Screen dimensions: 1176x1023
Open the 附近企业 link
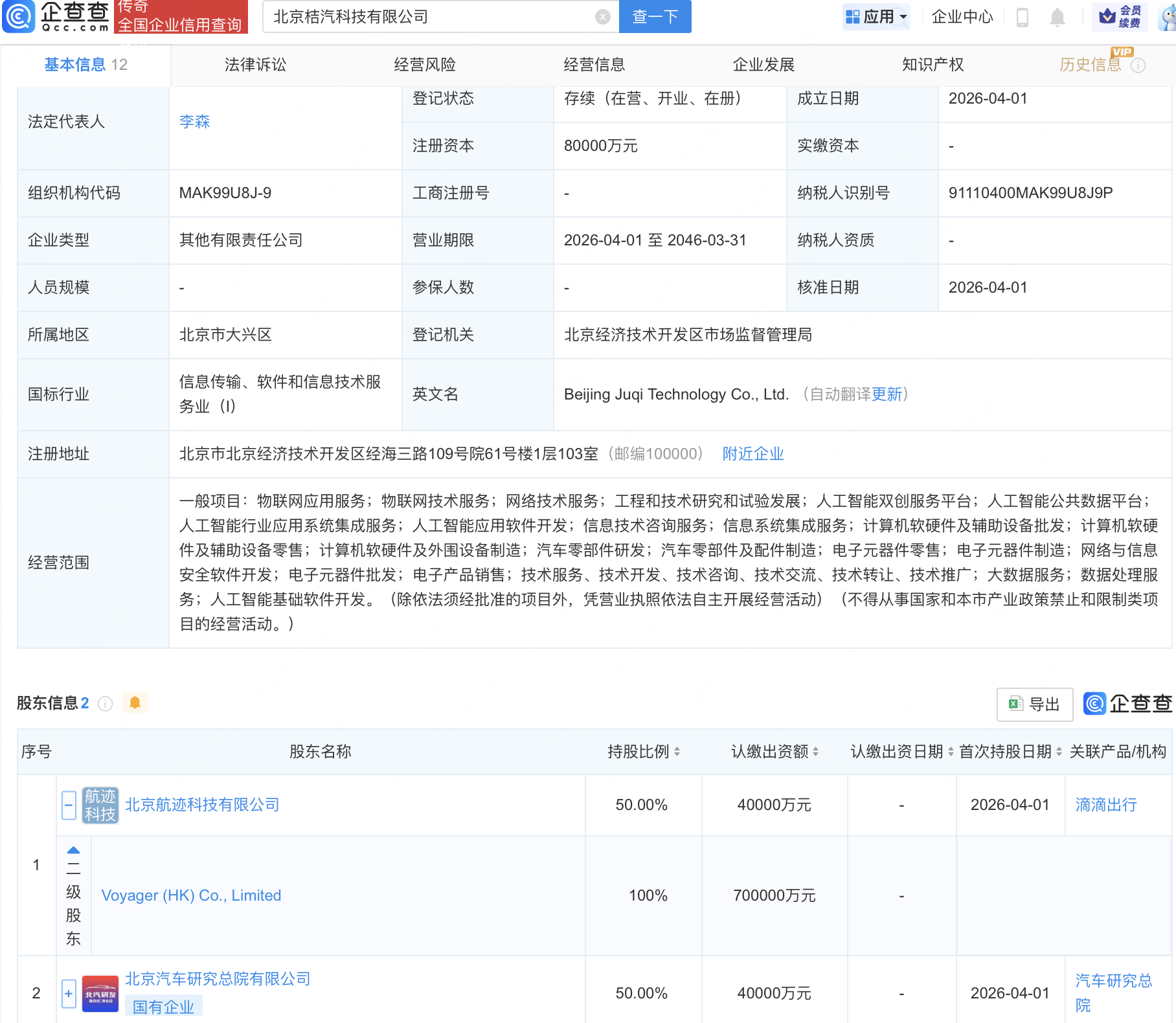coord(752,454)
